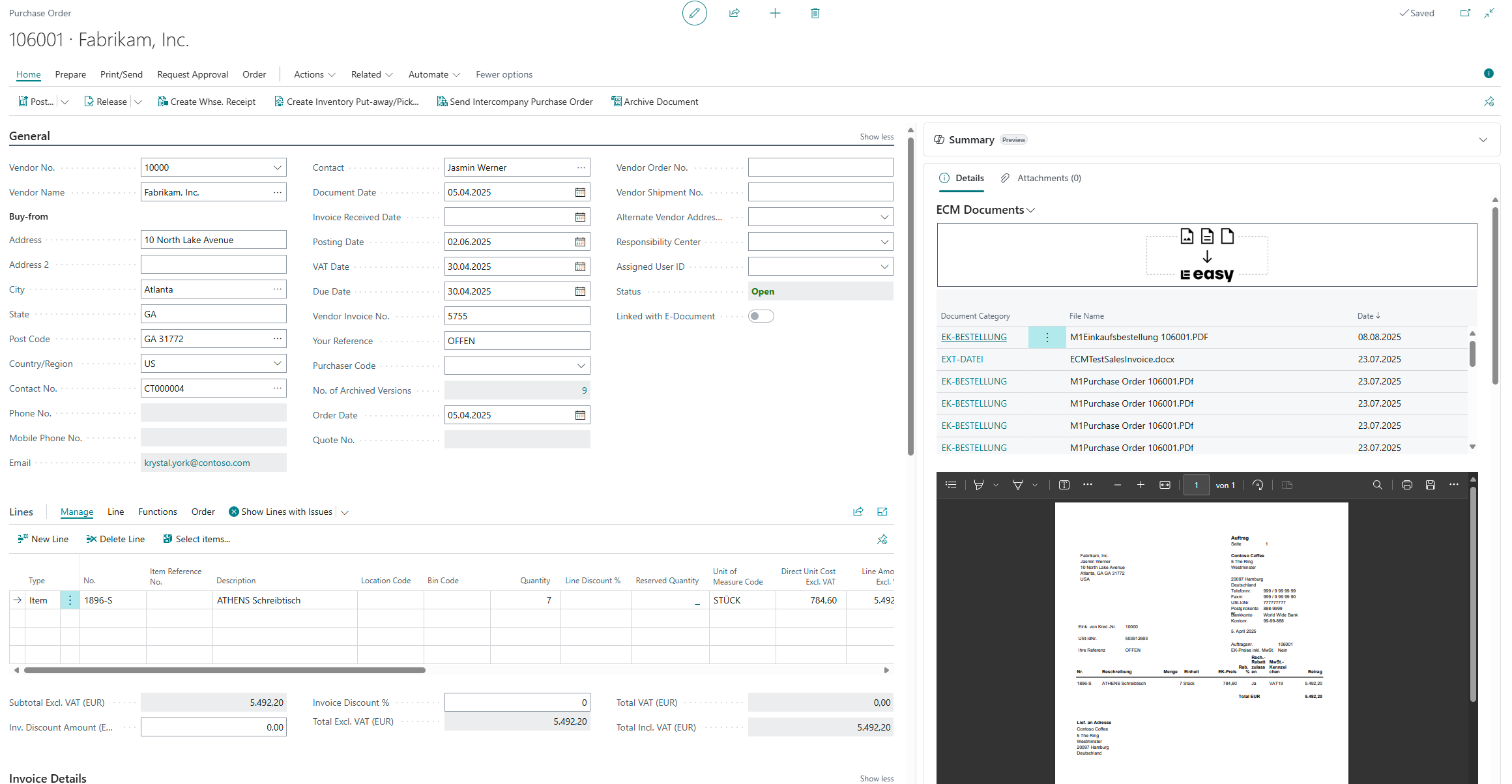Click the PDF rotate icon
This screenshot has width=1512, height=784.
coord(1258,485)
